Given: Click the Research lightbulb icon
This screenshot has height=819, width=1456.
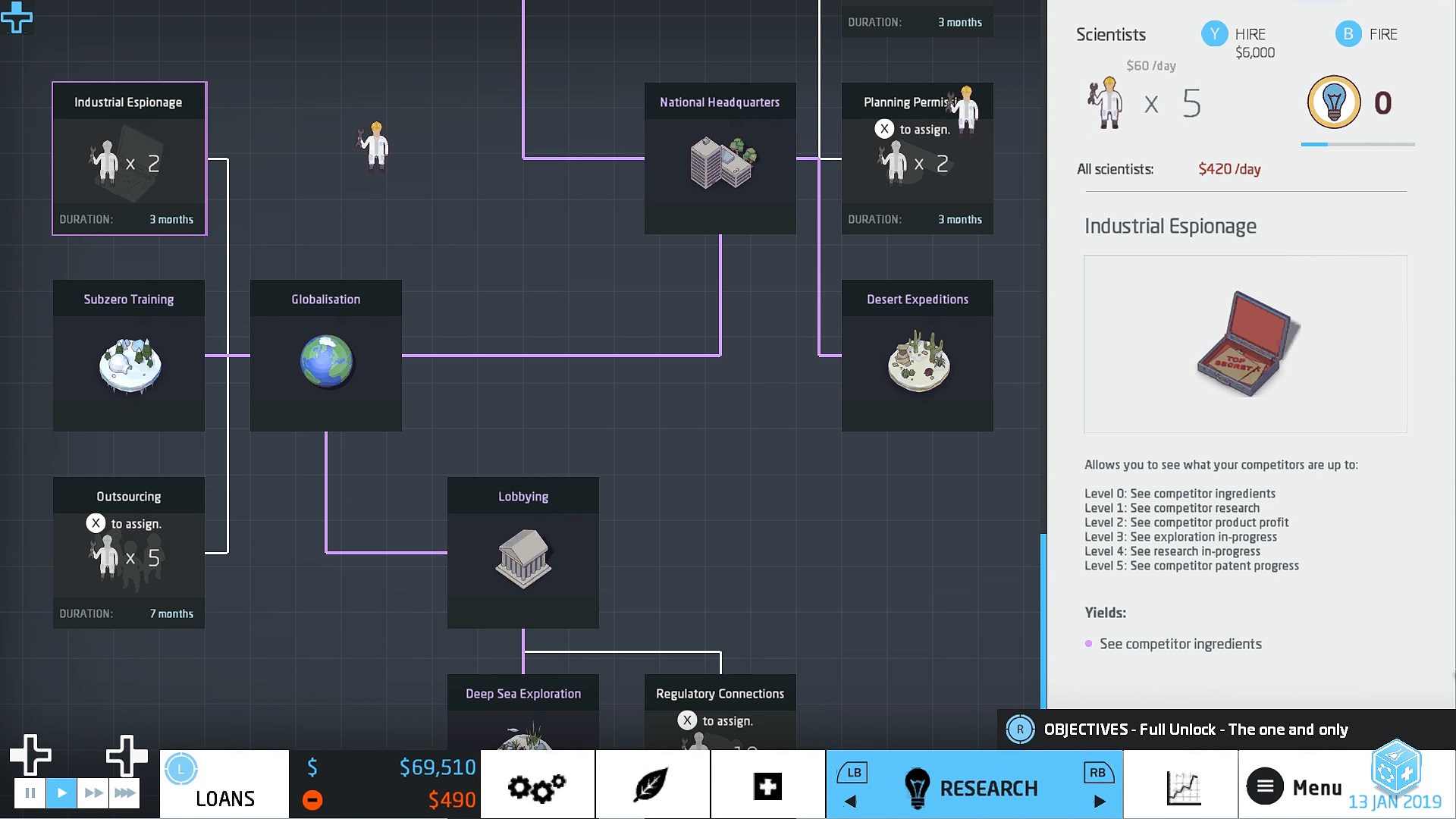Looking at the screenshot, I should [918, 786].
